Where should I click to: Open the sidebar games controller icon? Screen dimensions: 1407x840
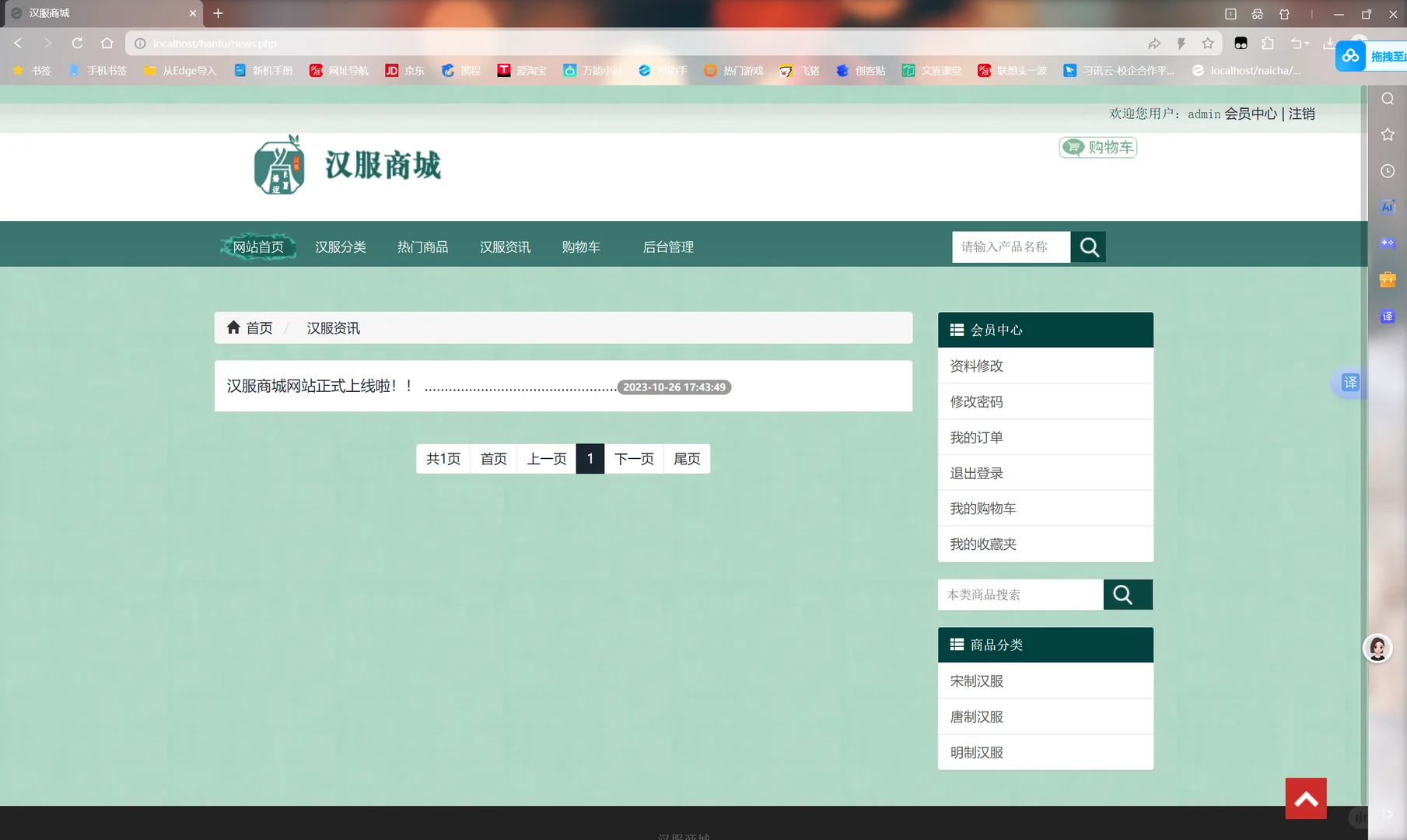(x=1388, y=243)
